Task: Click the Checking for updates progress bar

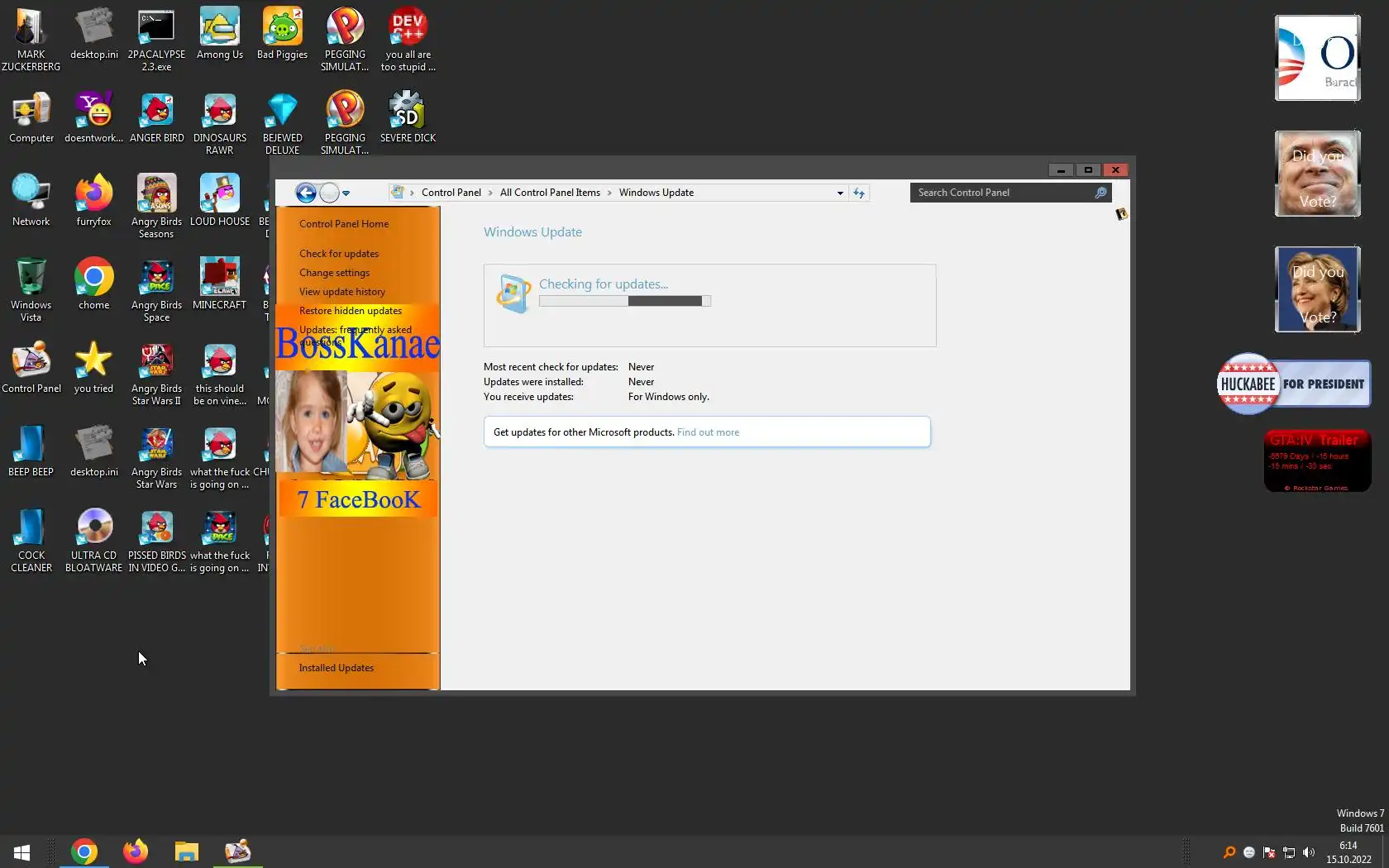Action: pos(625,301)
